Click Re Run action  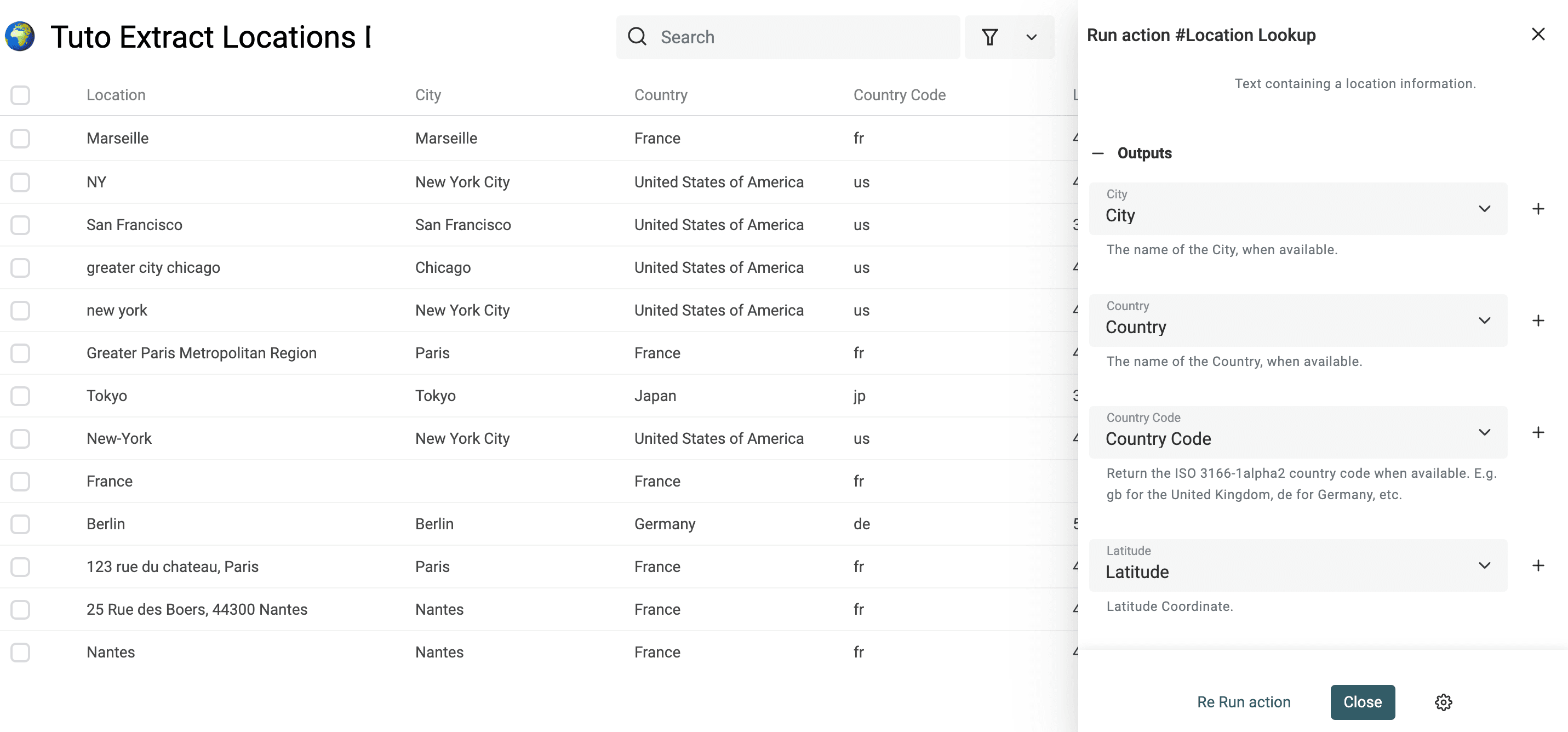tap(1244, 702)
